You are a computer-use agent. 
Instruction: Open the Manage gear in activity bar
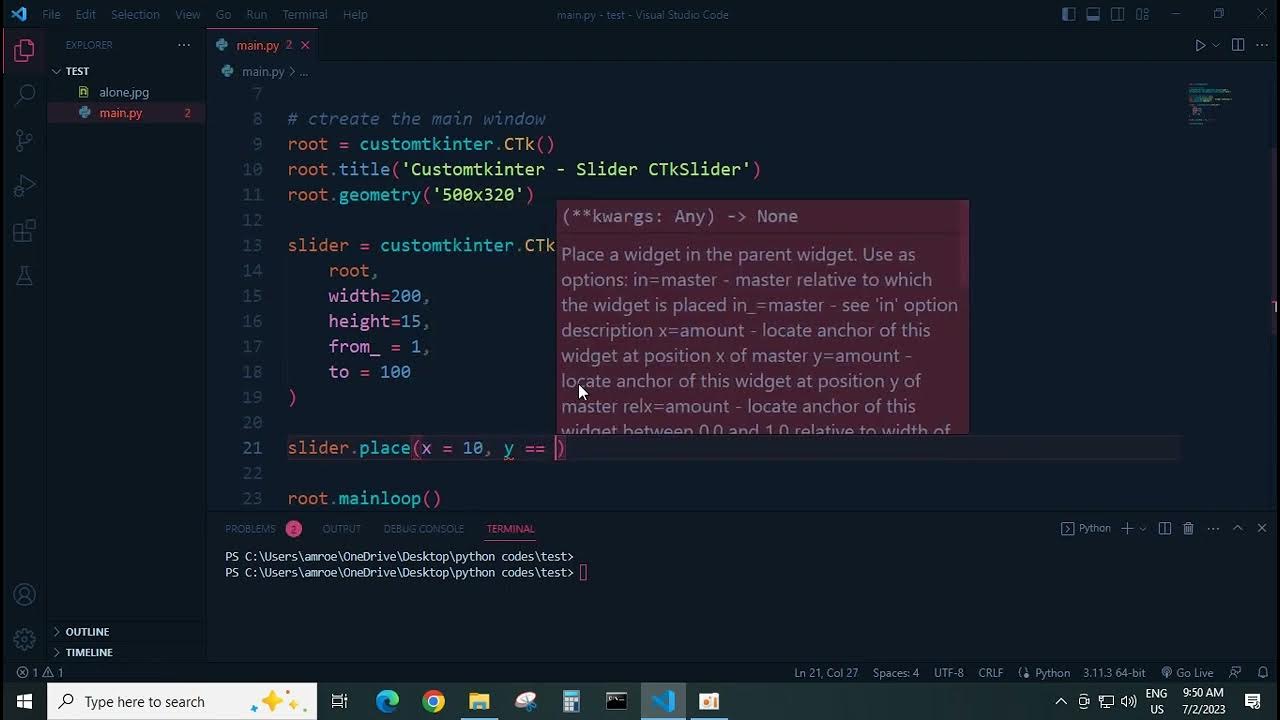pyautogui.click(x=24, y=638)
